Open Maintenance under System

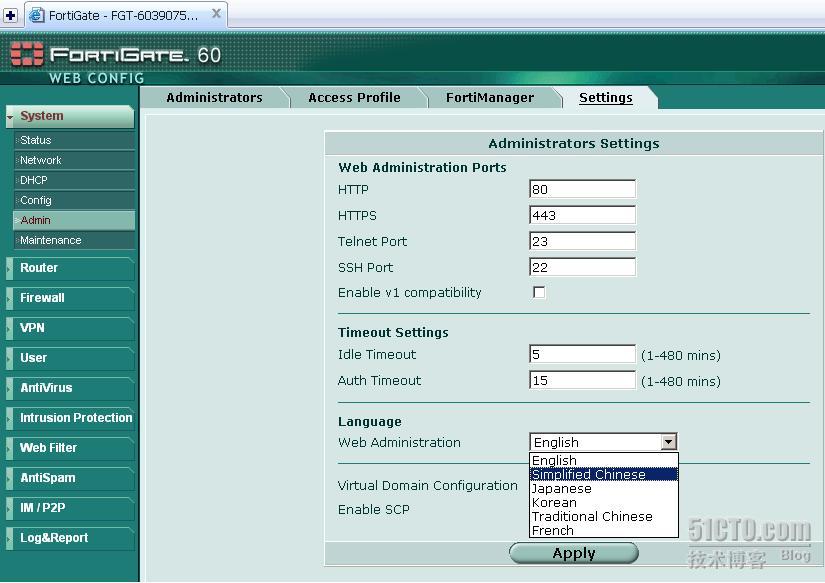point(74,240)
